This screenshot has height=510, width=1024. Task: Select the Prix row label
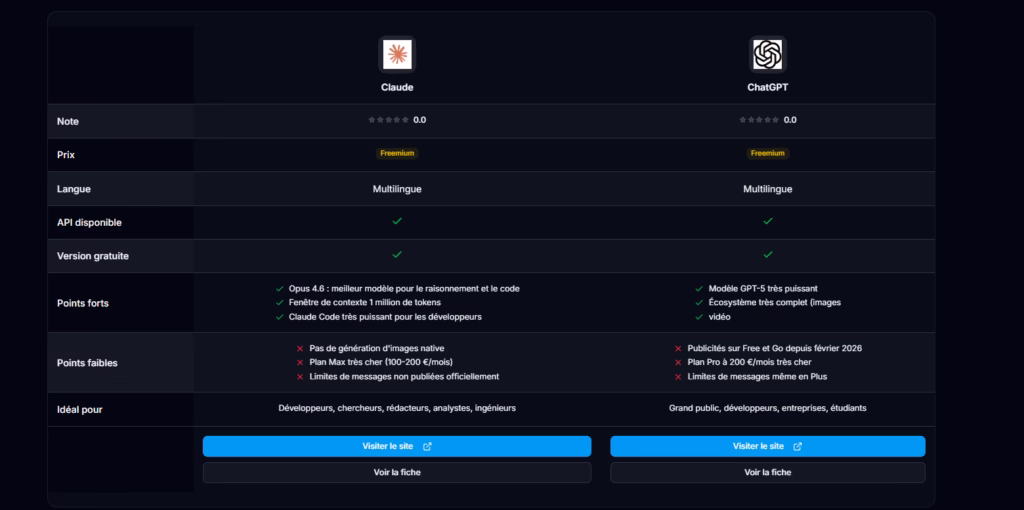point(66,155)
